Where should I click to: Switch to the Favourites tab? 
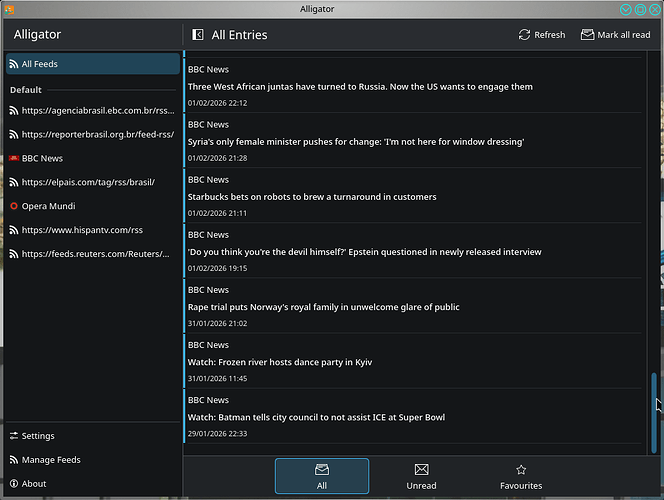(521, 476)
